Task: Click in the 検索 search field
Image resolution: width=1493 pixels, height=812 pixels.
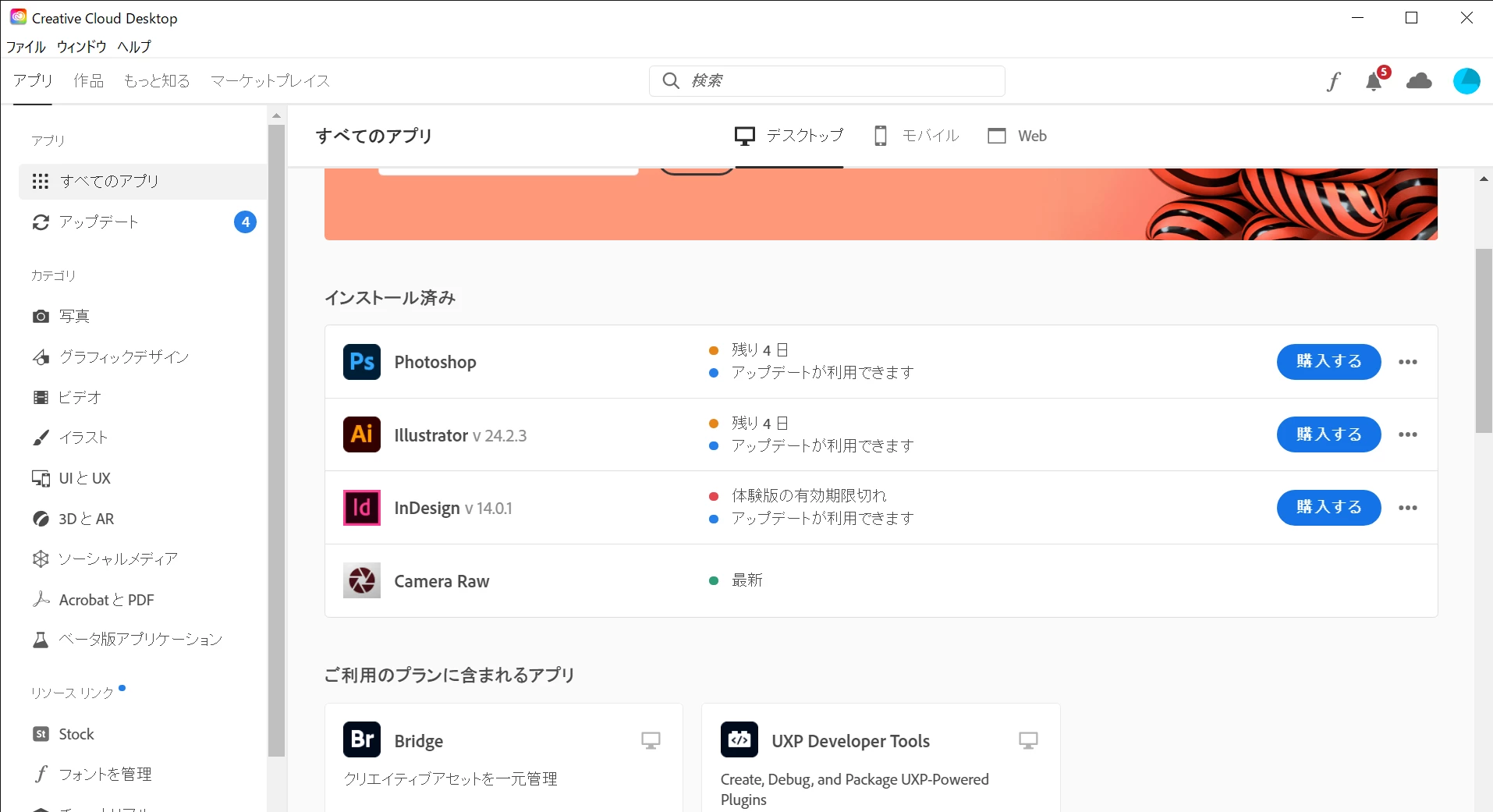Action: [827, 81]
